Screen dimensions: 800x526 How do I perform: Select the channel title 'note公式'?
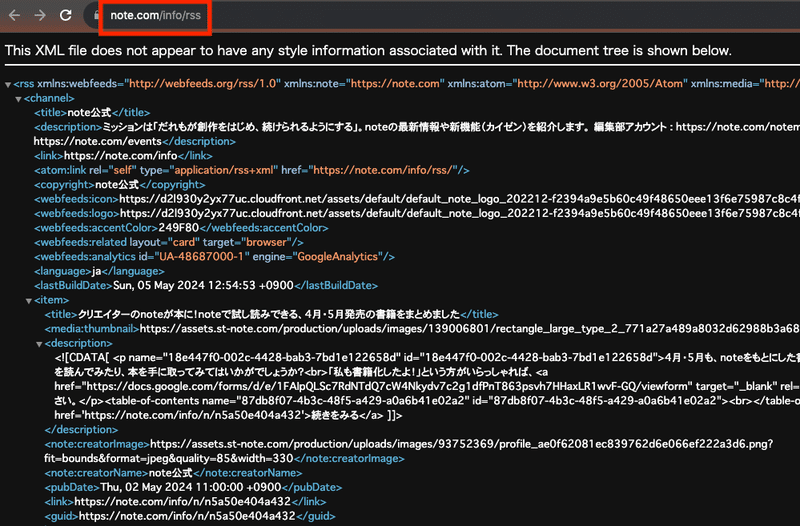[x=89, y=113]
